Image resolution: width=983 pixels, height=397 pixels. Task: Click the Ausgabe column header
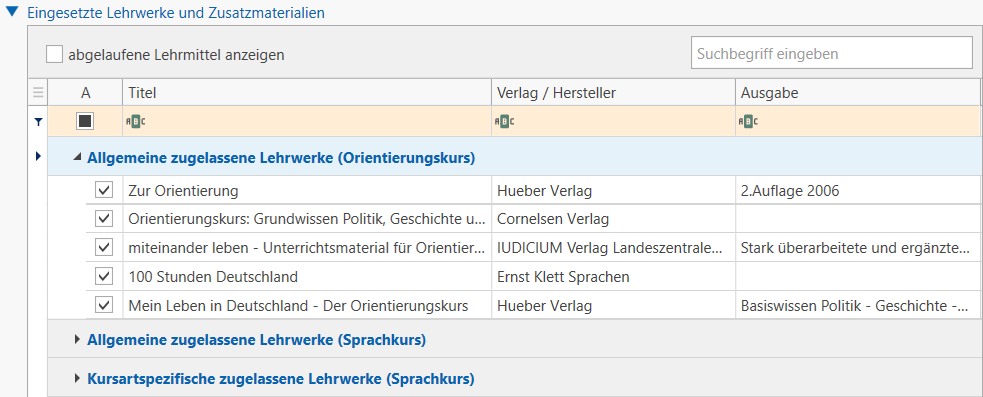(x=856, y=93)
